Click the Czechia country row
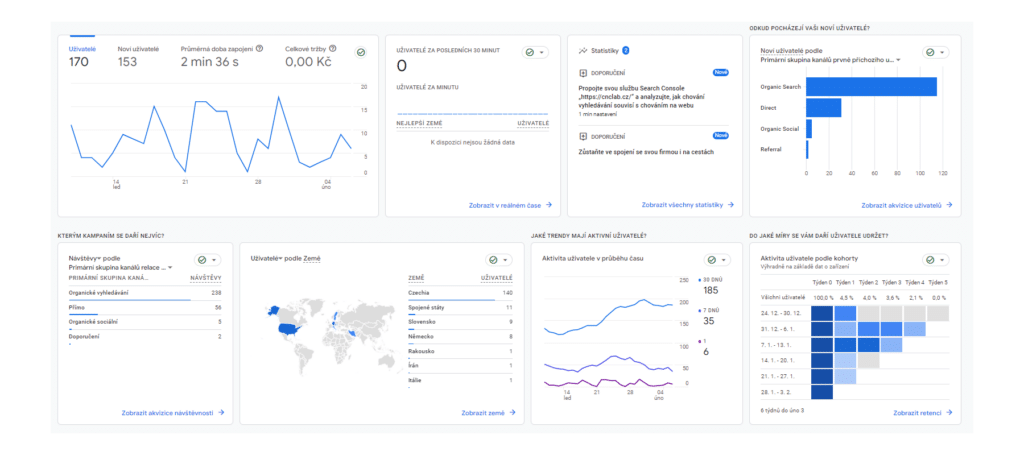1024x455 pixels. click(x=460, y=294)
